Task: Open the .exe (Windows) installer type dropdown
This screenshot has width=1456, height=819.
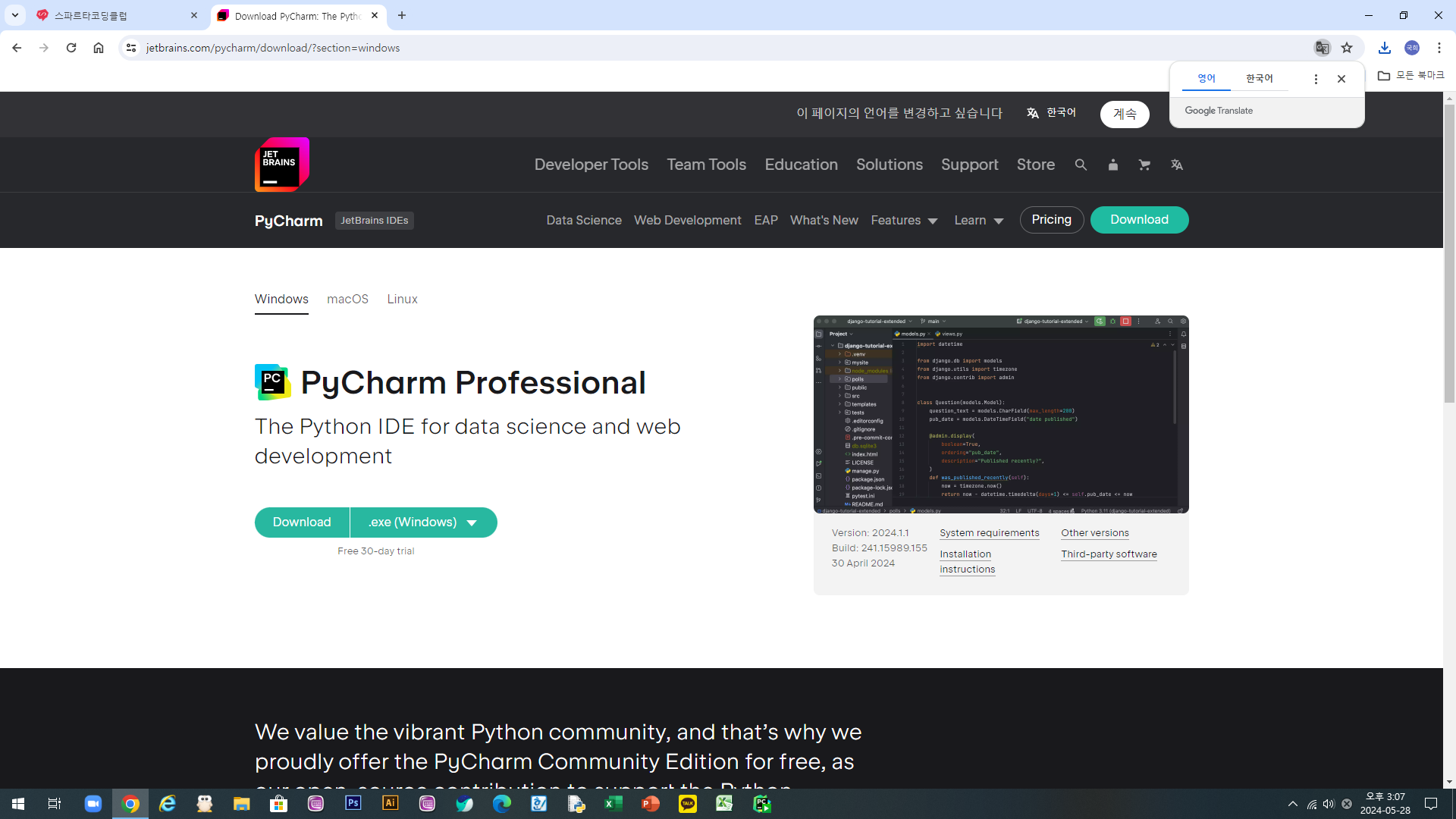Action: [423, 522]
